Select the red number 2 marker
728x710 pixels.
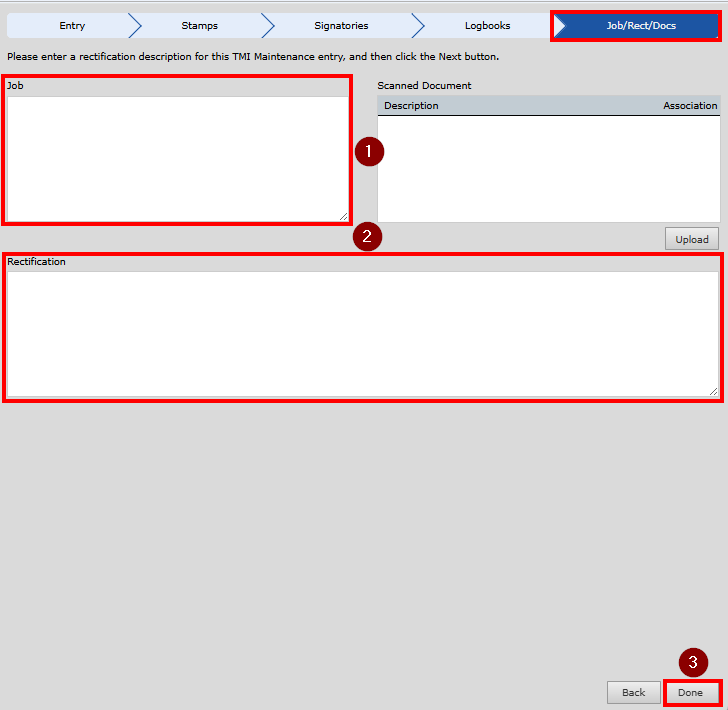click(x=367, y=237)
